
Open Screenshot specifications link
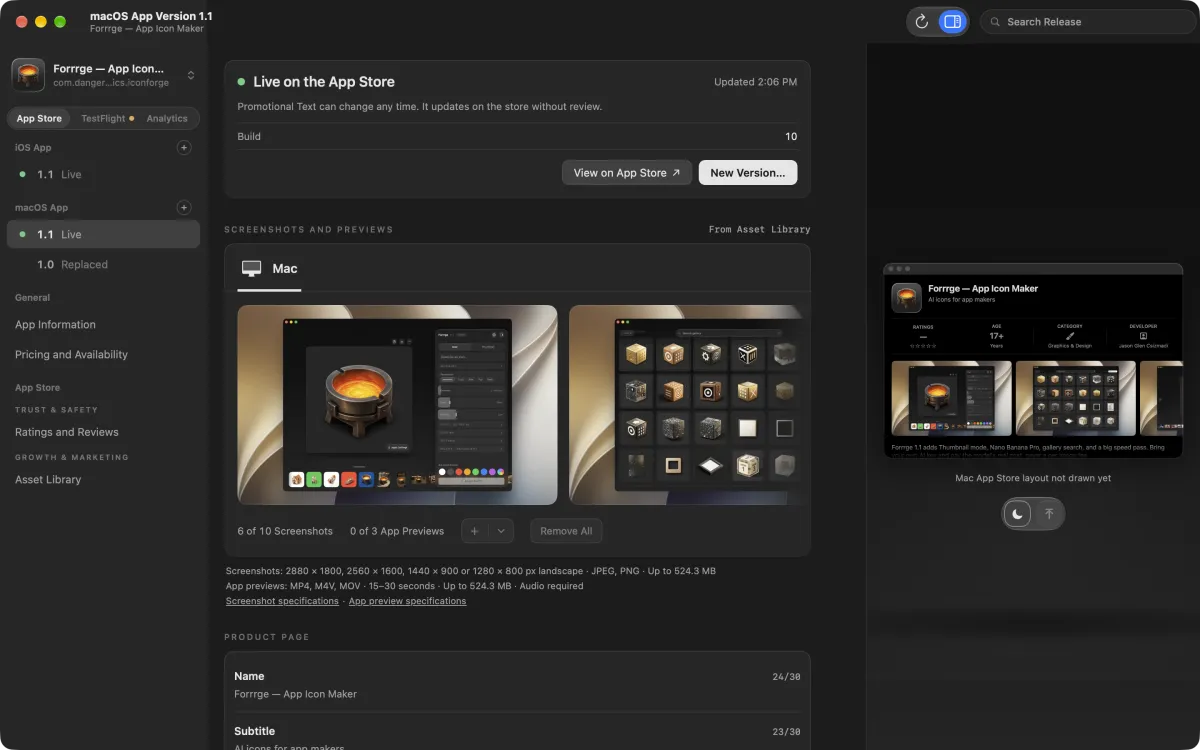[x=282, y=601]
